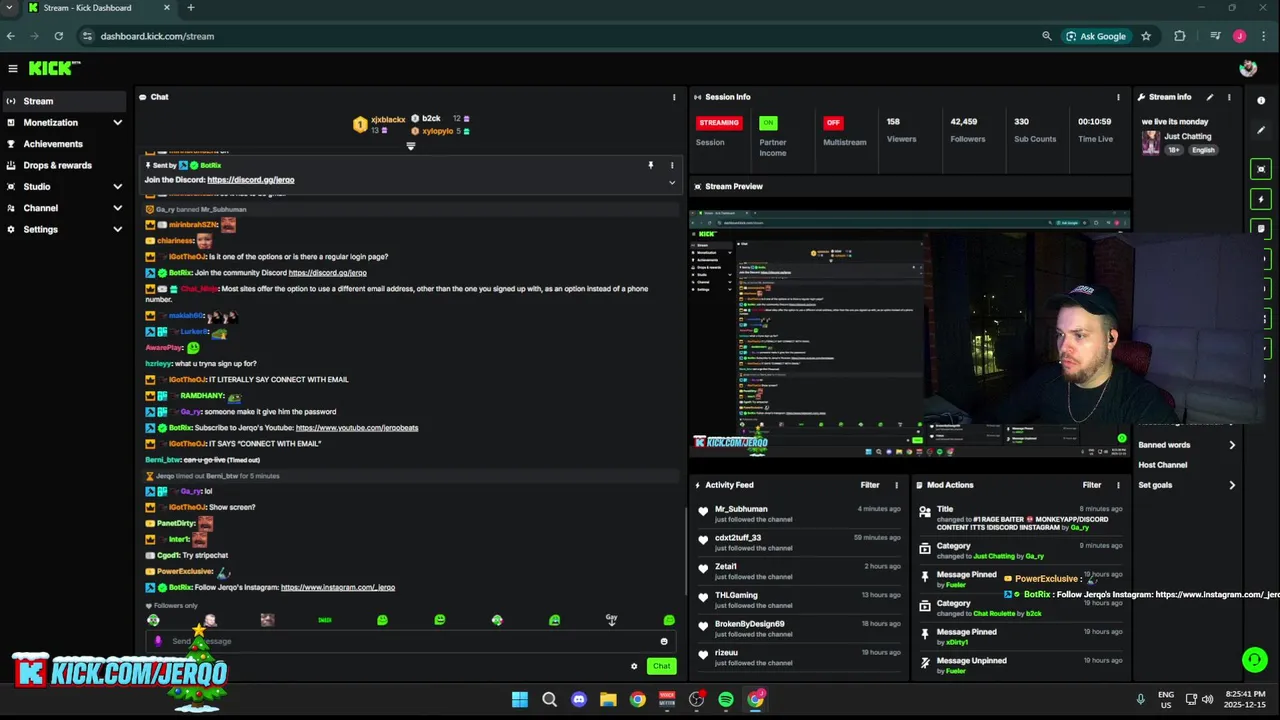Open chat settings gear icon

point(634,666)
